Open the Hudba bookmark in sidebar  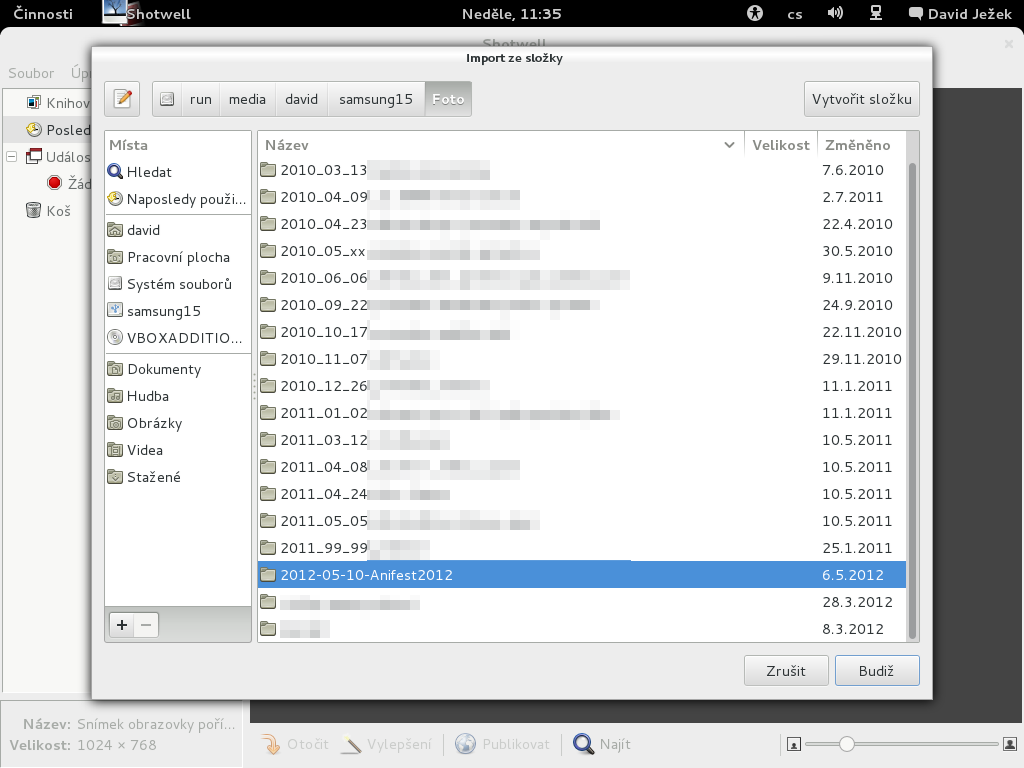[x=178, y=396]
